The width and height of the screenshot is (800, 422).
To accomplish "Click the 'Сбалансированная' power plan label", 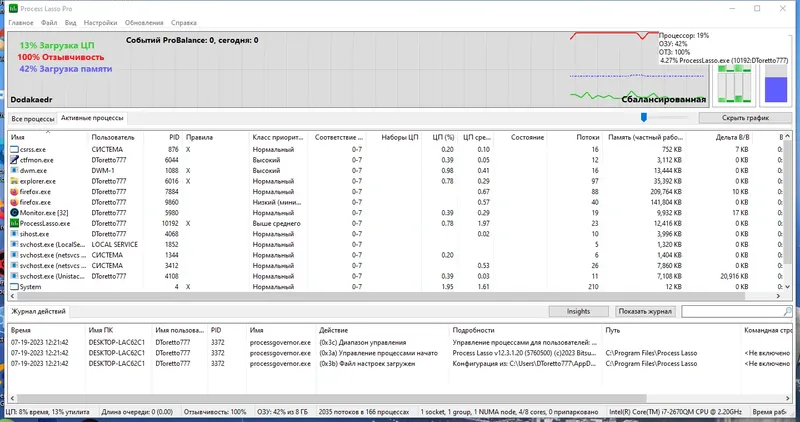I will point(664,100).
